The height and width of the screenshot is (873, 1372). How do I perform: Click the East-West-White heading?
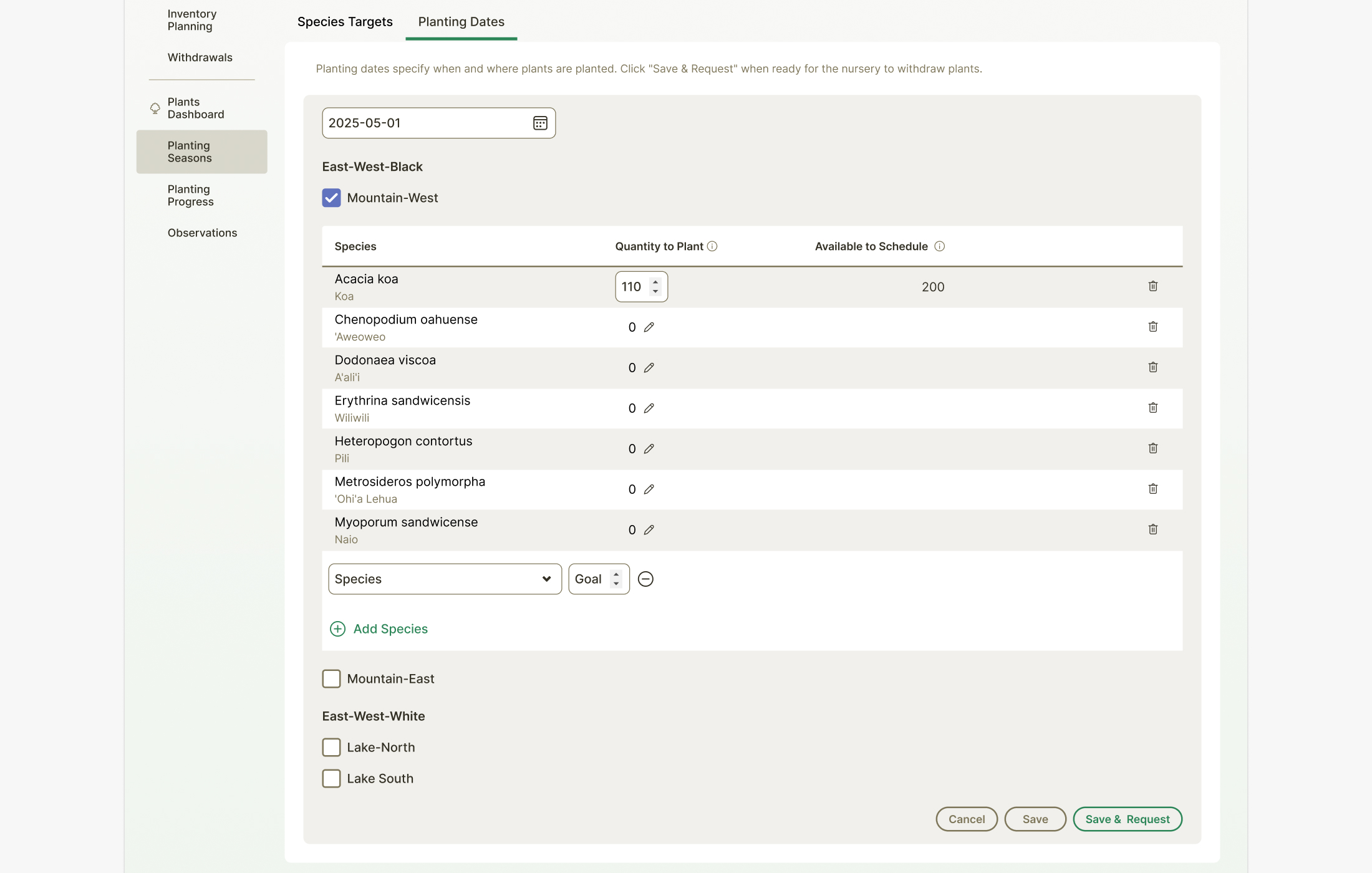(x=374, y=716)
